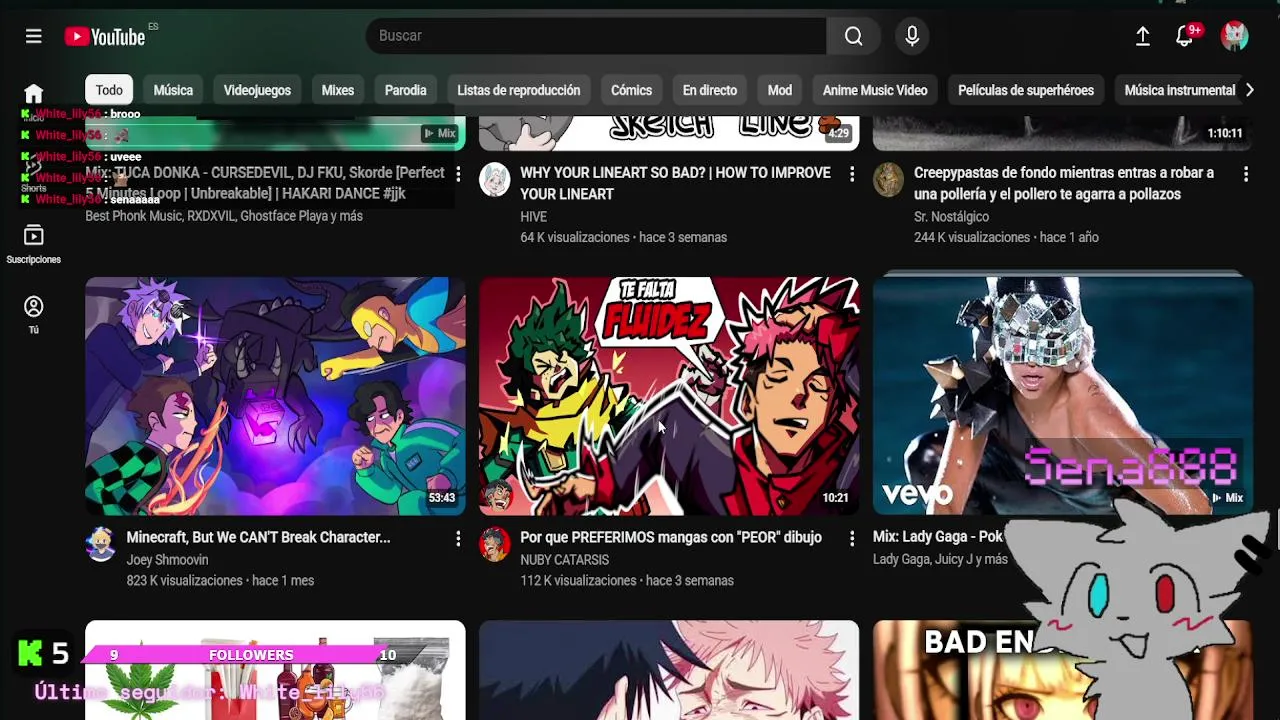Open options for TUCA DONKA mix
This screenshot has width=1280, height=720.
coord(458,174)
